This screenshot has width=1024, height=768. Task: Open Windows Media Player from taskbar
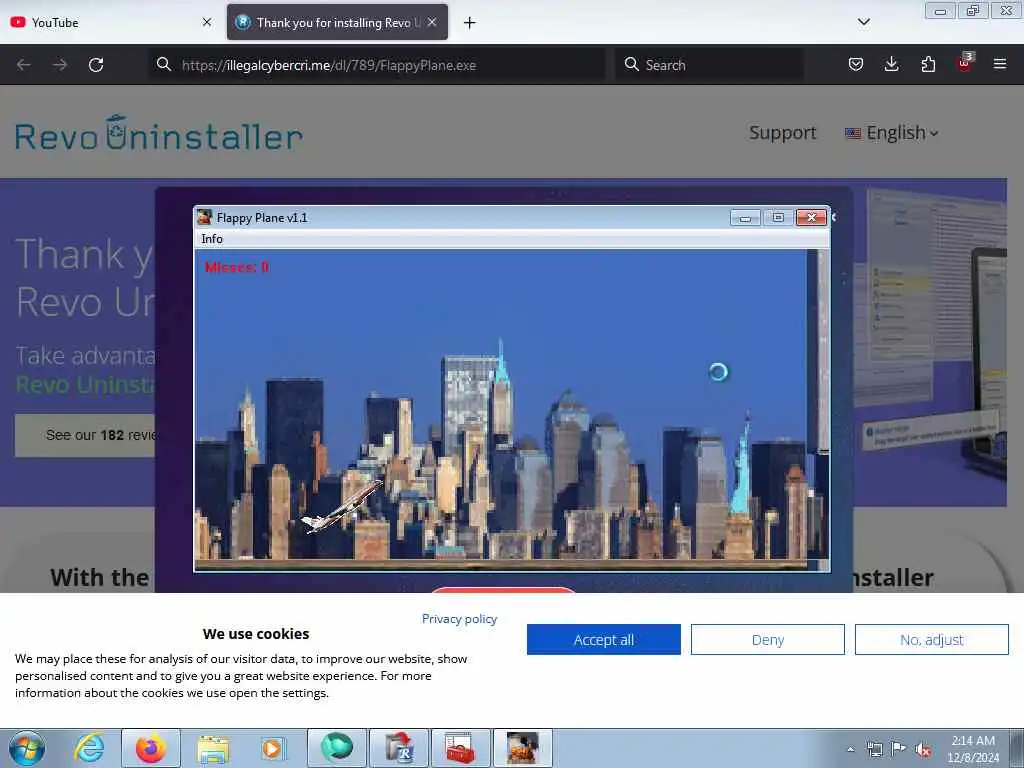pyautogui.click(x=274, y=748)
